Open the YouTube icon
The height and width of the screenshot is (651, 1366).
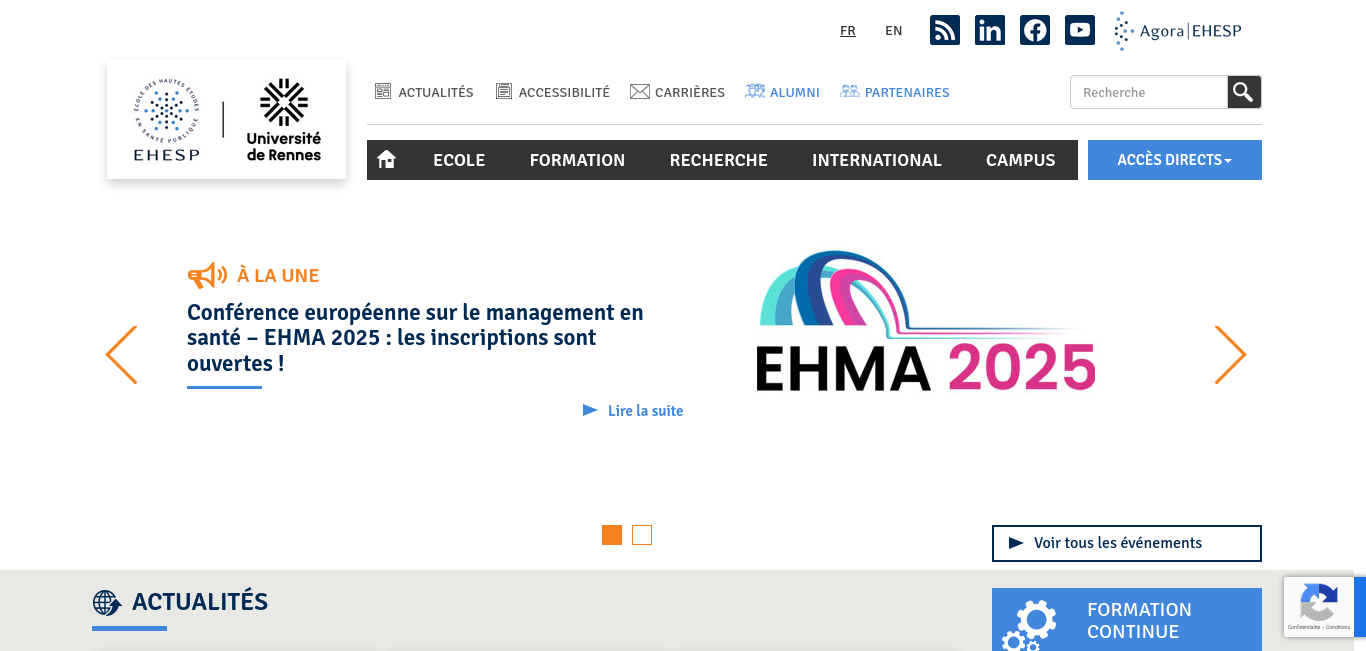pos(1080,30)
